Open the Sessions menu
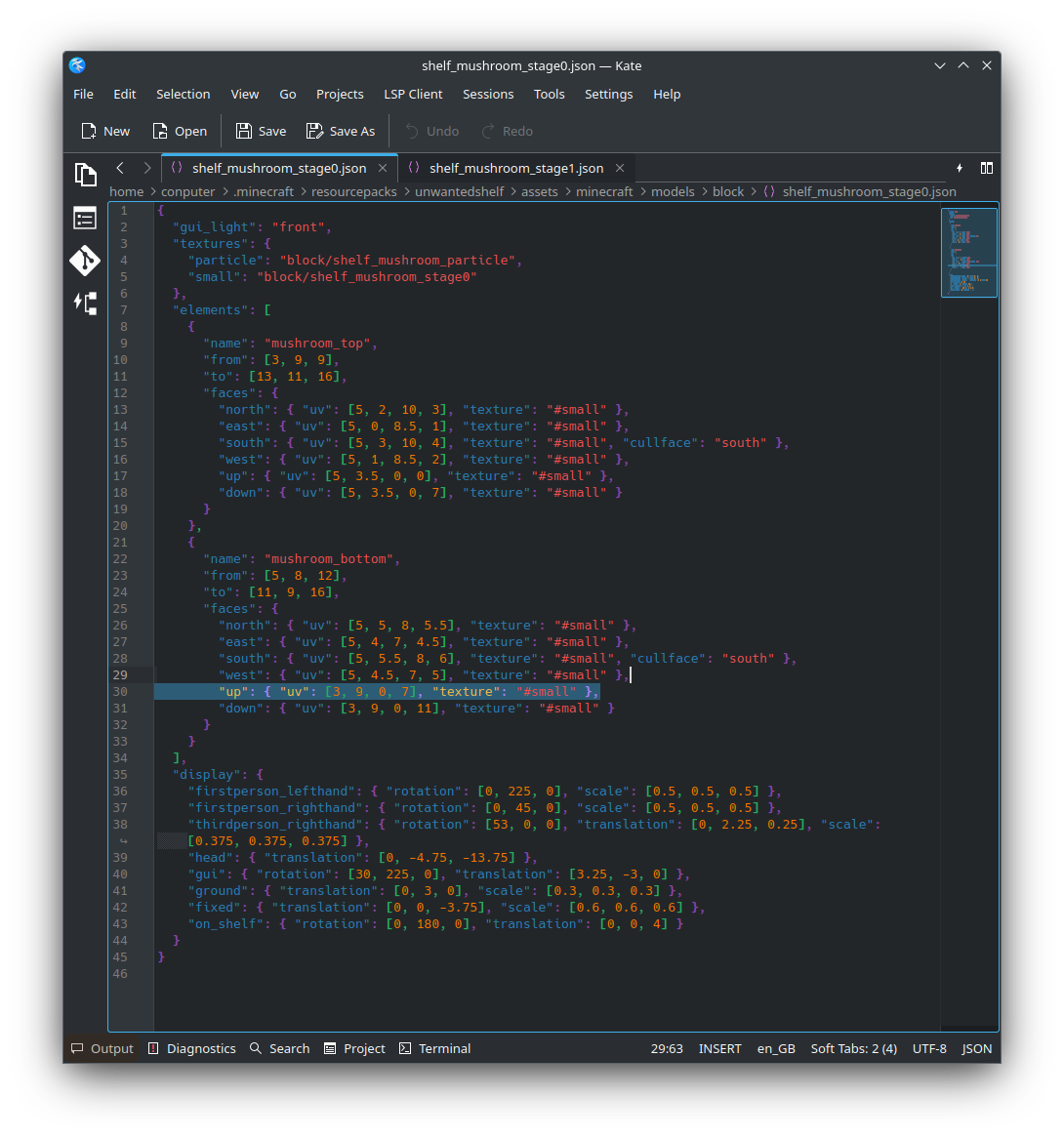 (488, 95)
